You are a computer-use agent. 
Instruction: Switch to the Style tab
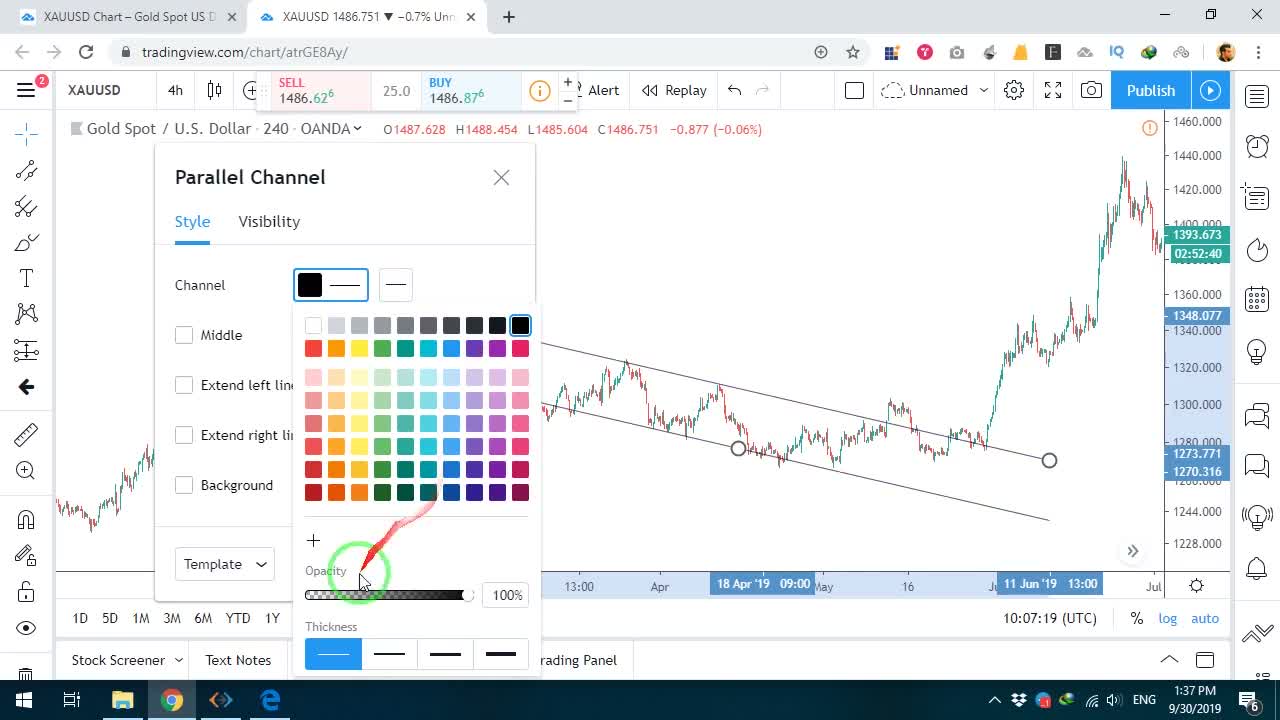(192, 221)
